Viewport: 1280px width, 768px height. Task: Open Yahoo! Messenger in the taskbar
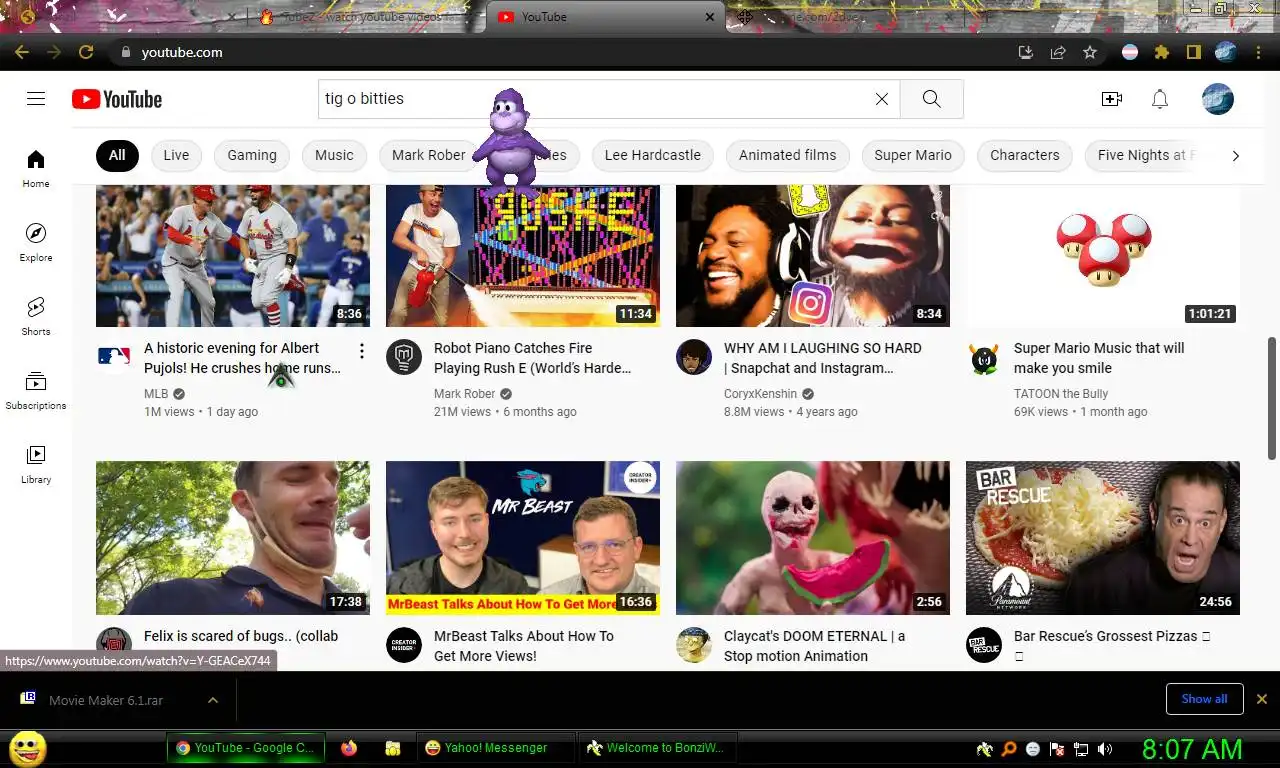tap(496, 748)
